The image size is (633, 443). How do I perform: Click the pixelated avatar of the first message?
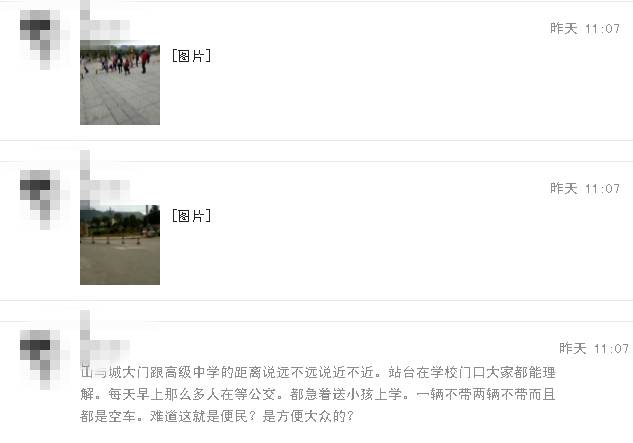(40, 39)
